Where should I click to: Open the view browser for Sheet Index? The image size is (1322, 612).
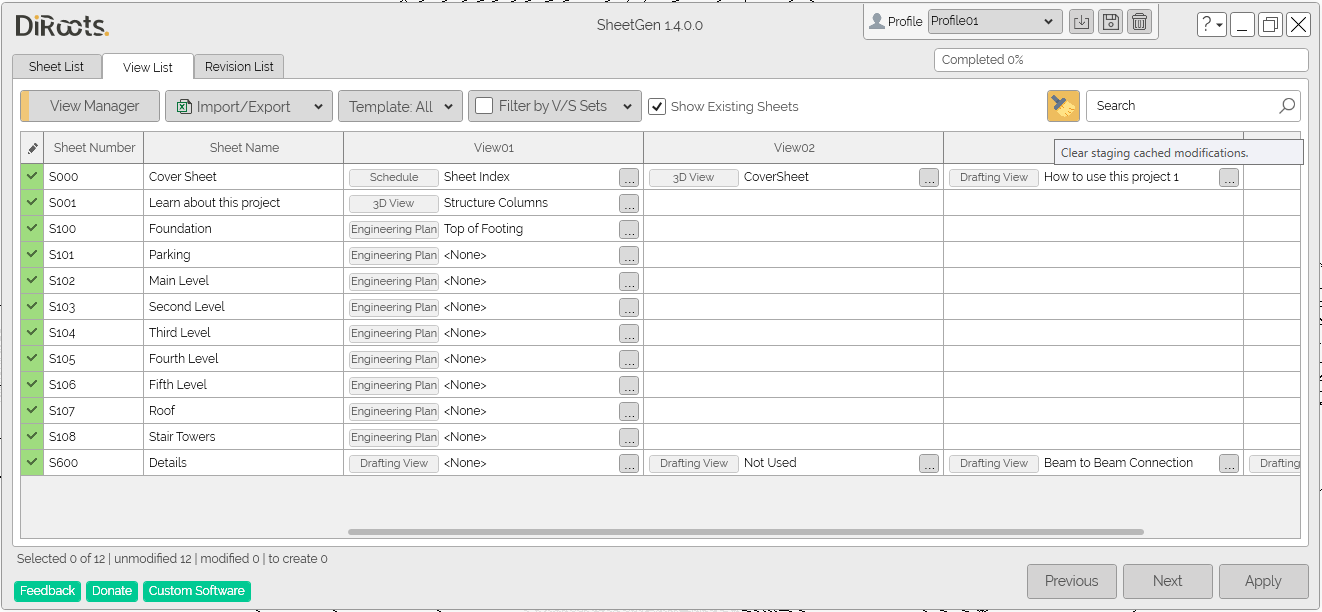click(628, 177)
